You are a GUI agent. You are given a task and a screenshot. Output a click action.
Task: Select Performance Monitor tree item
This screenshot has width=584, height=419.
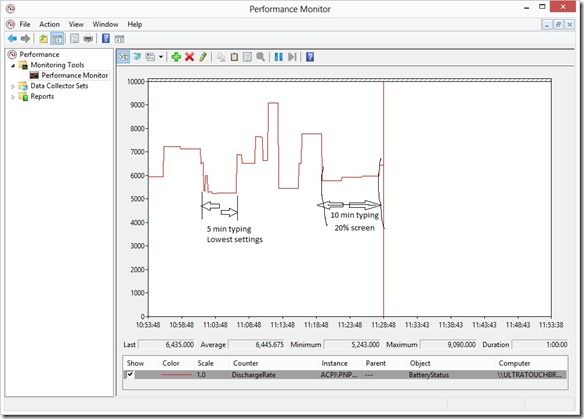tap(74, 75)
